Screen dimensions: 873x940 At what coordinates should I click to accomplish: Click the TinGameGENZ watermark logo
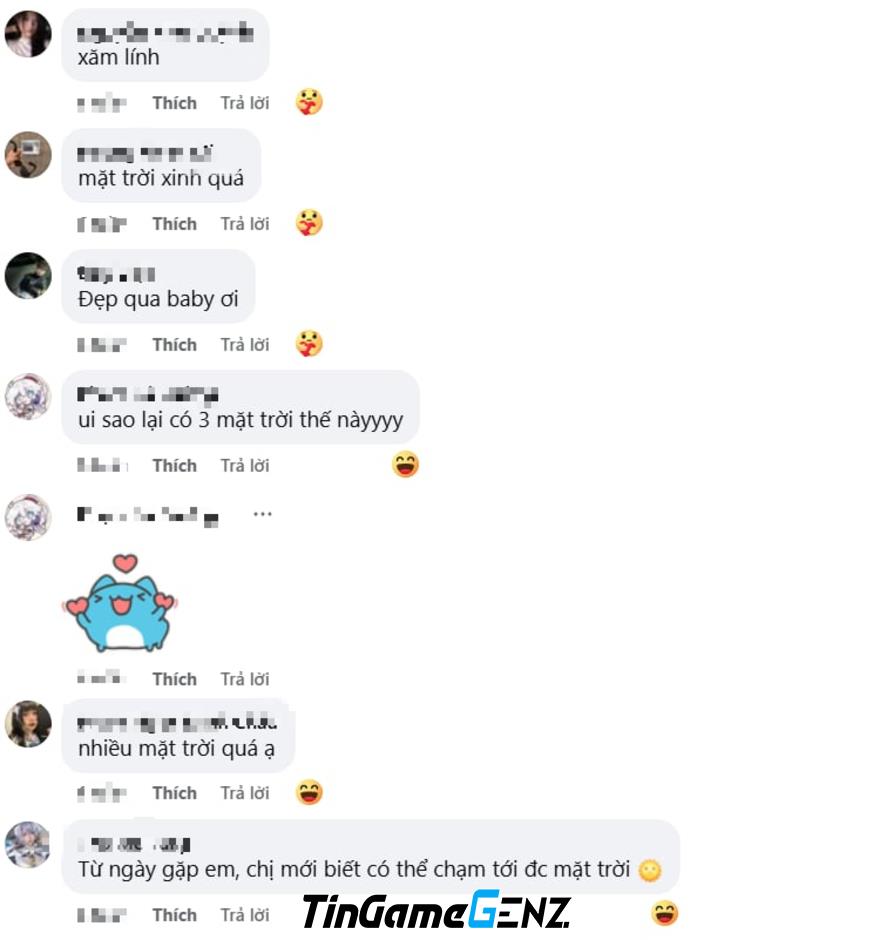[436, 910]
